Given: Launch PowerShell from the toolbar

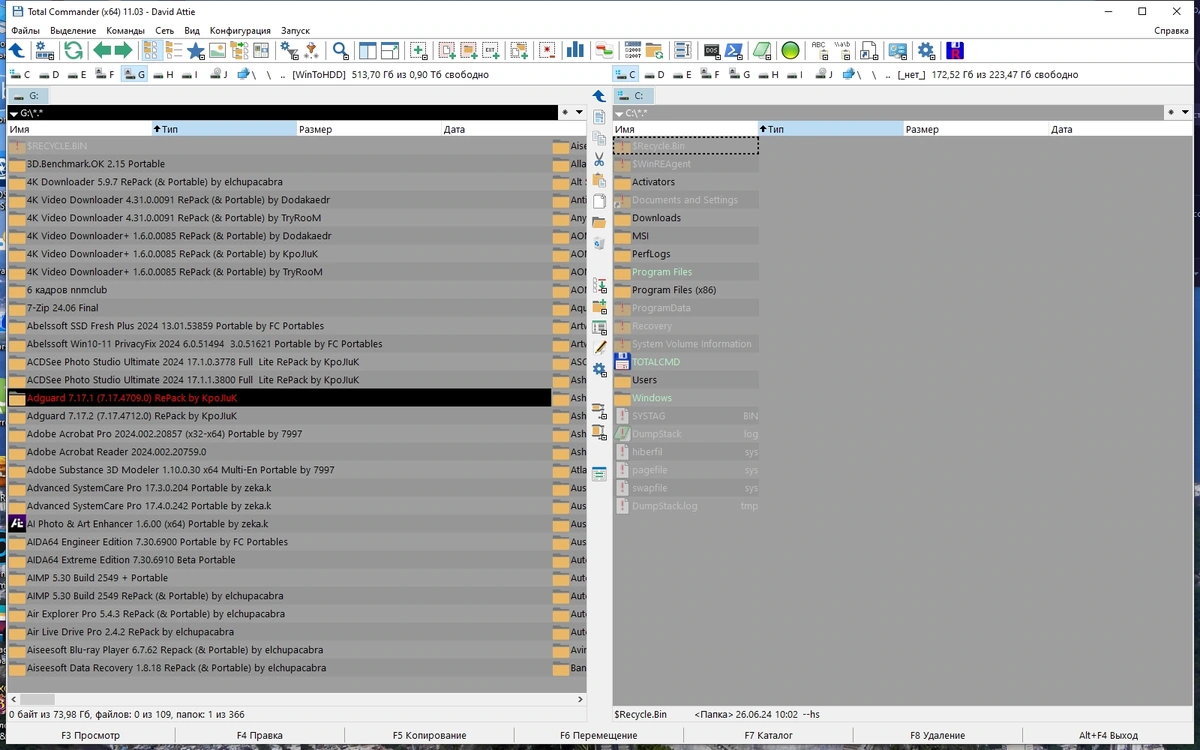Looking at the screenshot, I should (x=734, y=50).
